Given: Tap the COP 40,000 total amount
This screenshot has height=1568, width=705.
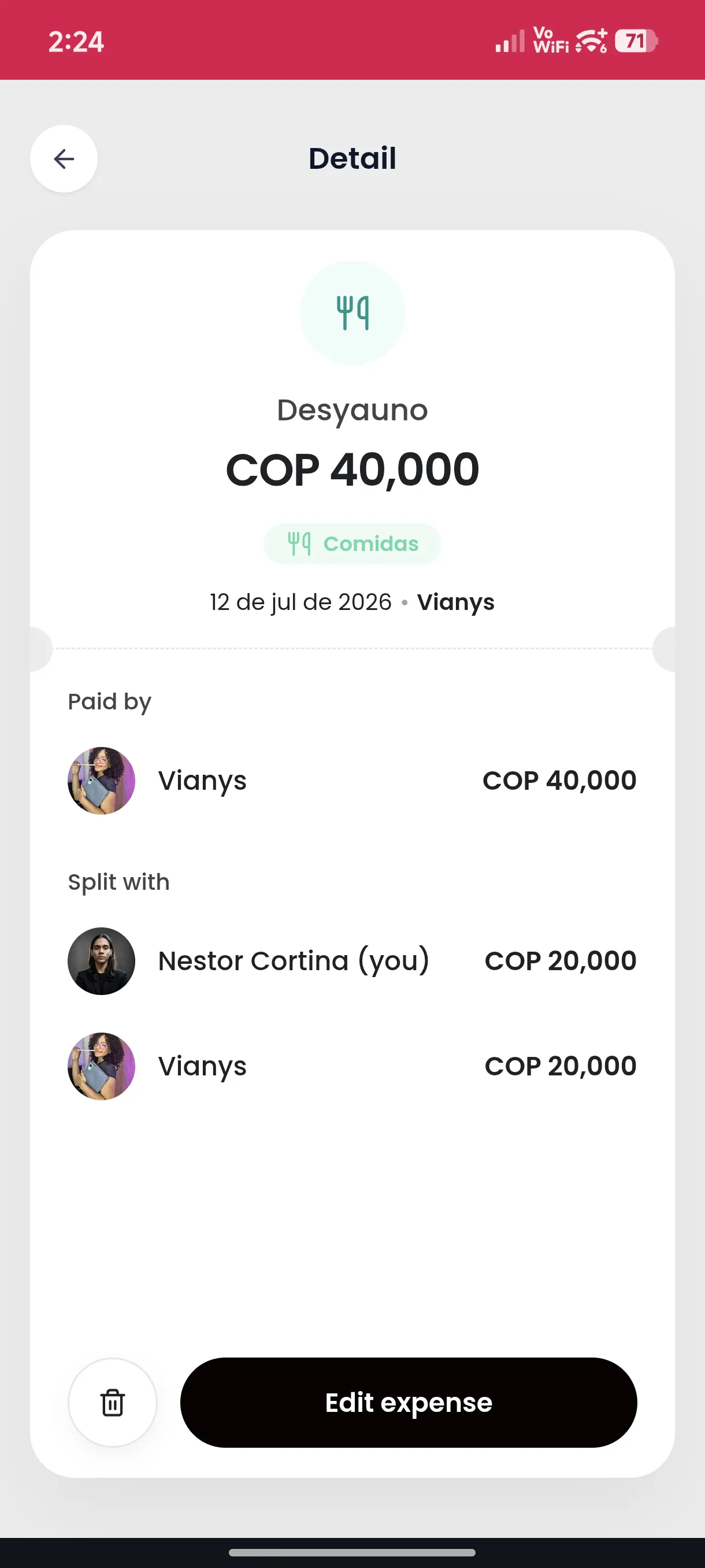Looking at the screenshot, I should pos(352,469).
